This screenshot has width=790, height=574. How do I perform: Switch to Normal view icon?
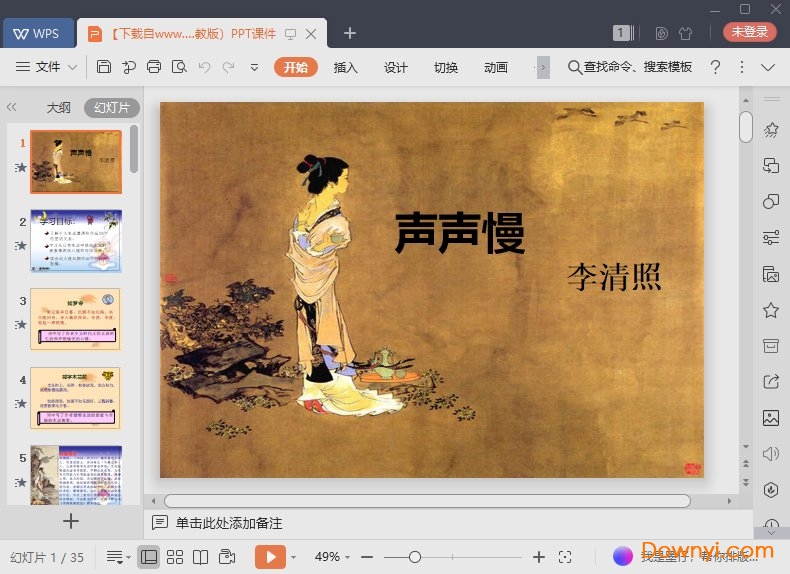pos(149,557)
